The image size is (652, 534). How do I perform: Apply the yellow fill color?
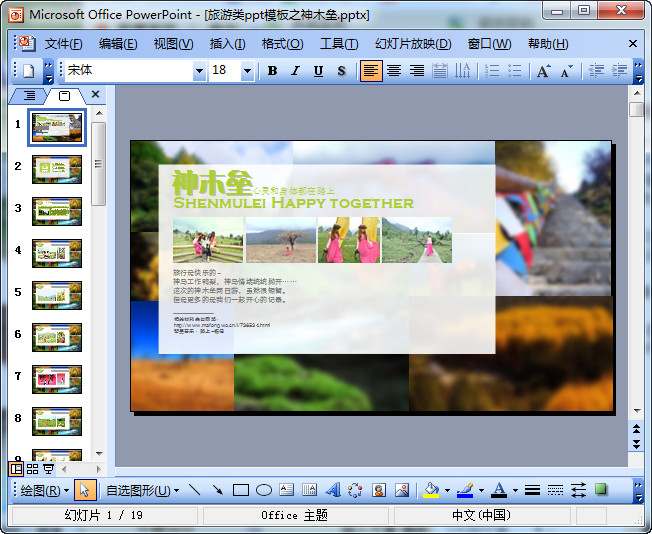click(431, 490)
